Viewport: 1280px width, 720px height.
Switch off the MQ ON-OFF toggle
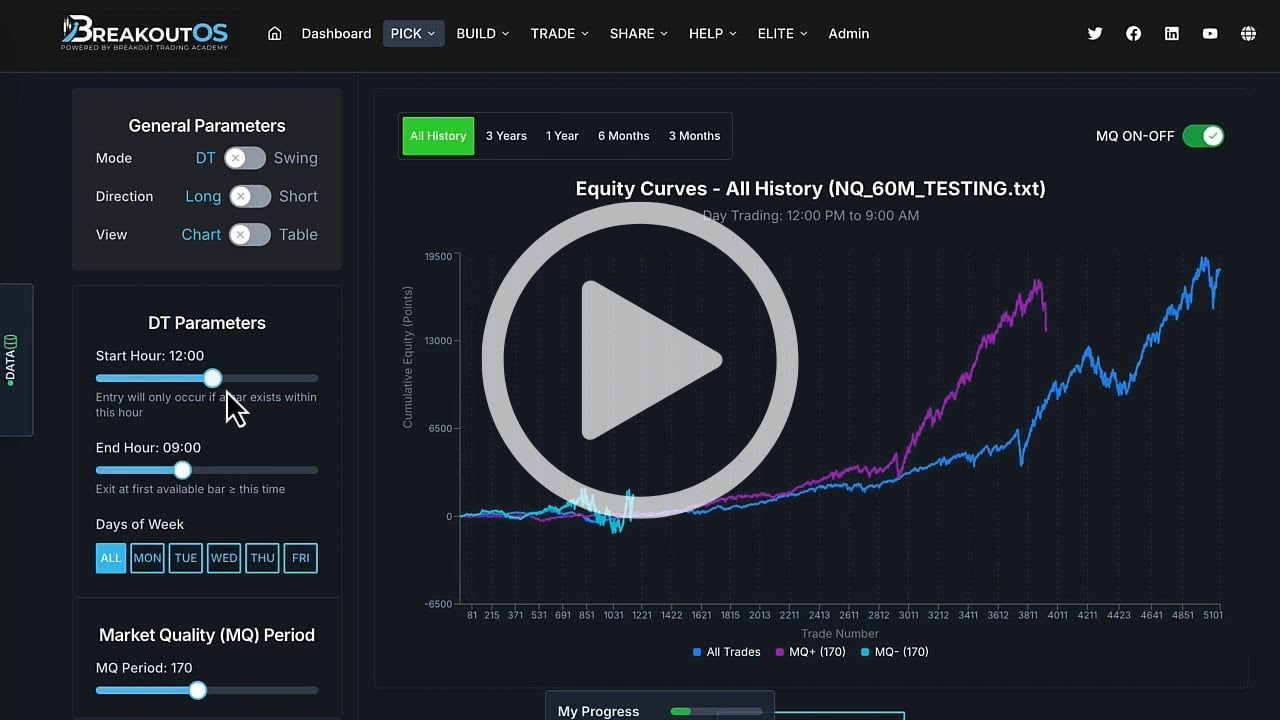tap(1203, 136)
